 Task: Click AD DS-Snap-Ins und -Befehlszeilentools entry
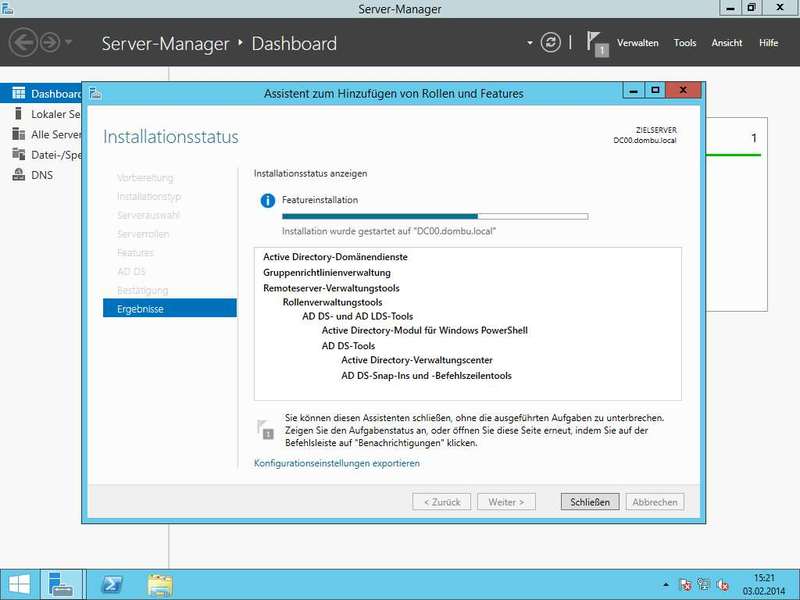coord(426,376)
